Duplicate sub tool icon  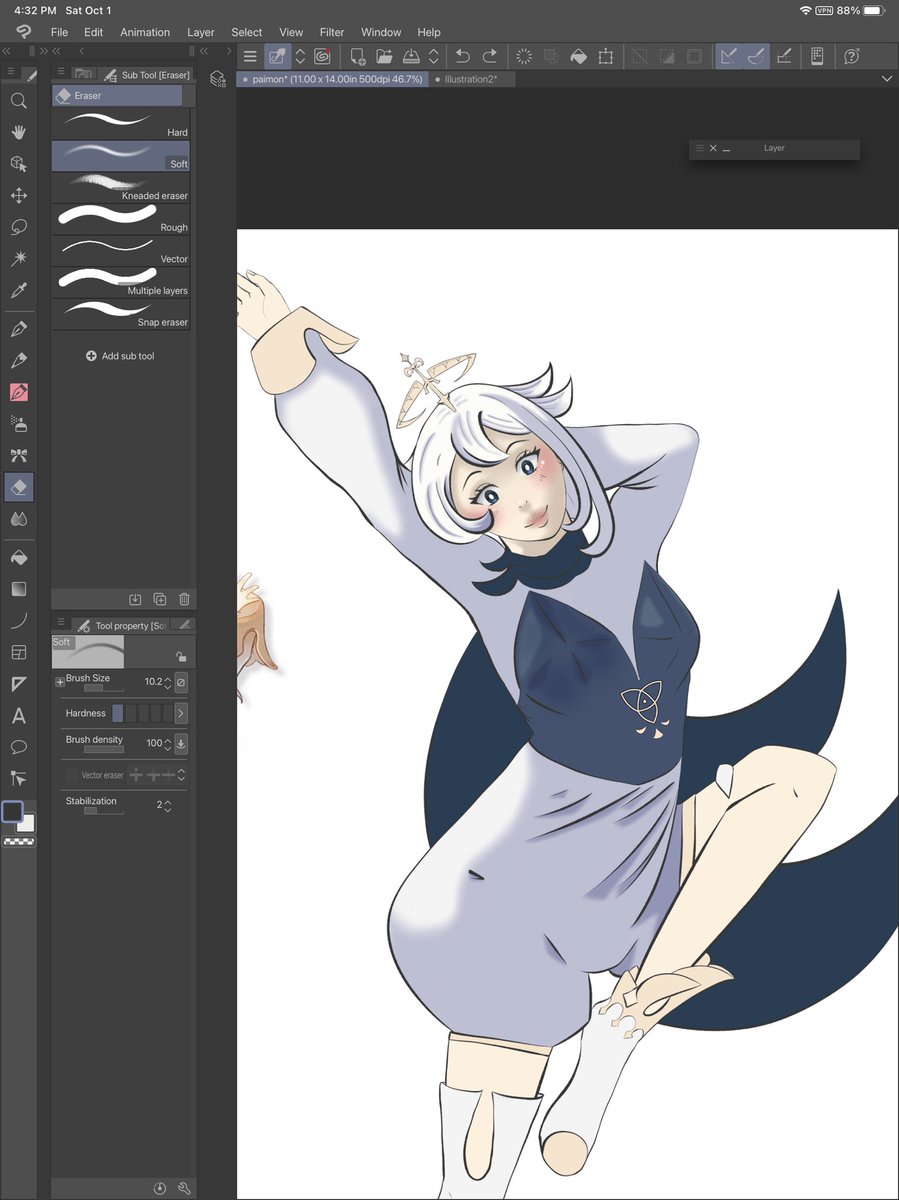coord(160,599)
